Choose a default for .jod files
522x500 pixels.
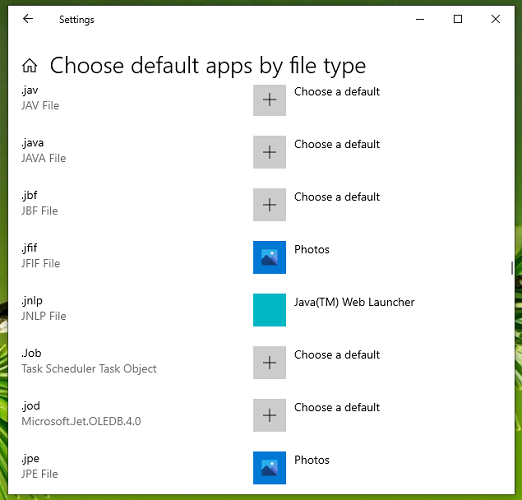(337, 407)
